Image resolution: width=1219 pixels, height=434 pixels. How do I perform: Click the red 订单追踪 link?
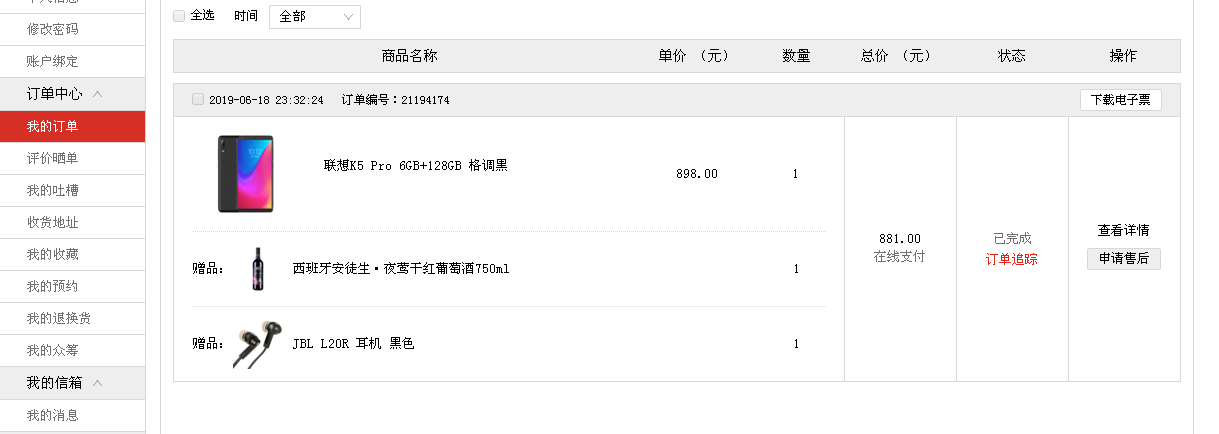coord(1012,259)
